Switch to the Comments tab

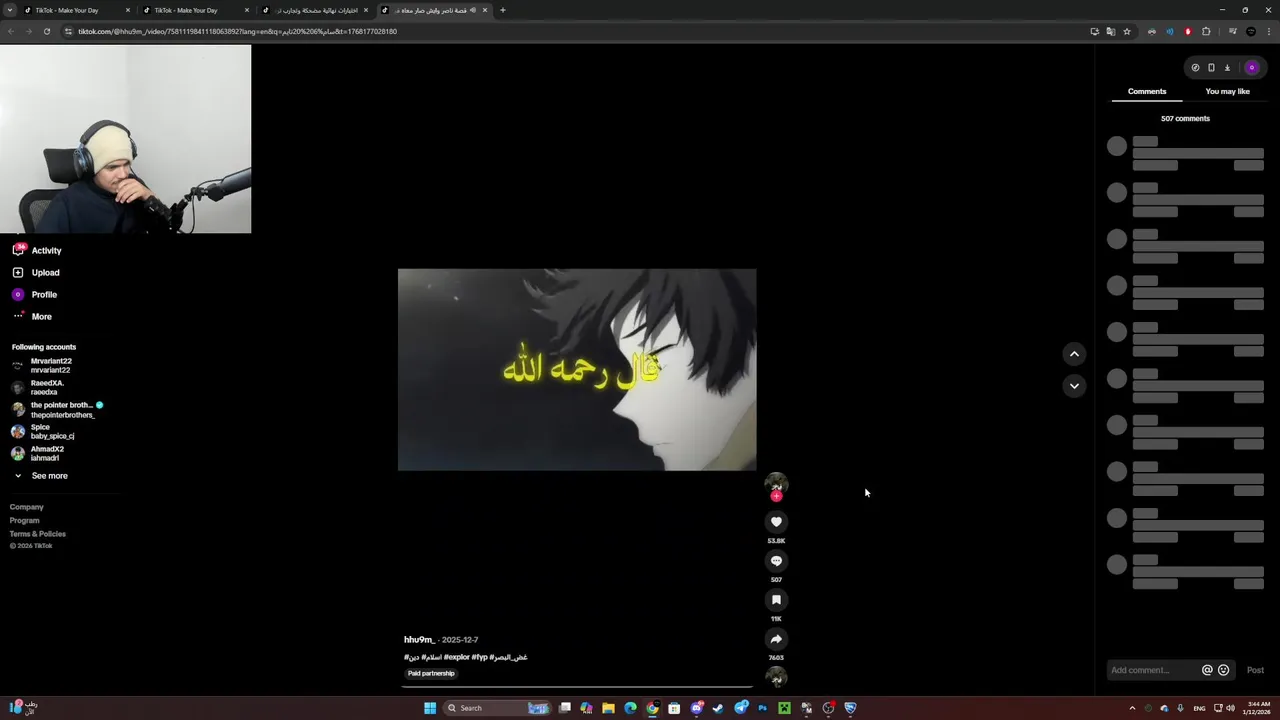click(1147, 91)
